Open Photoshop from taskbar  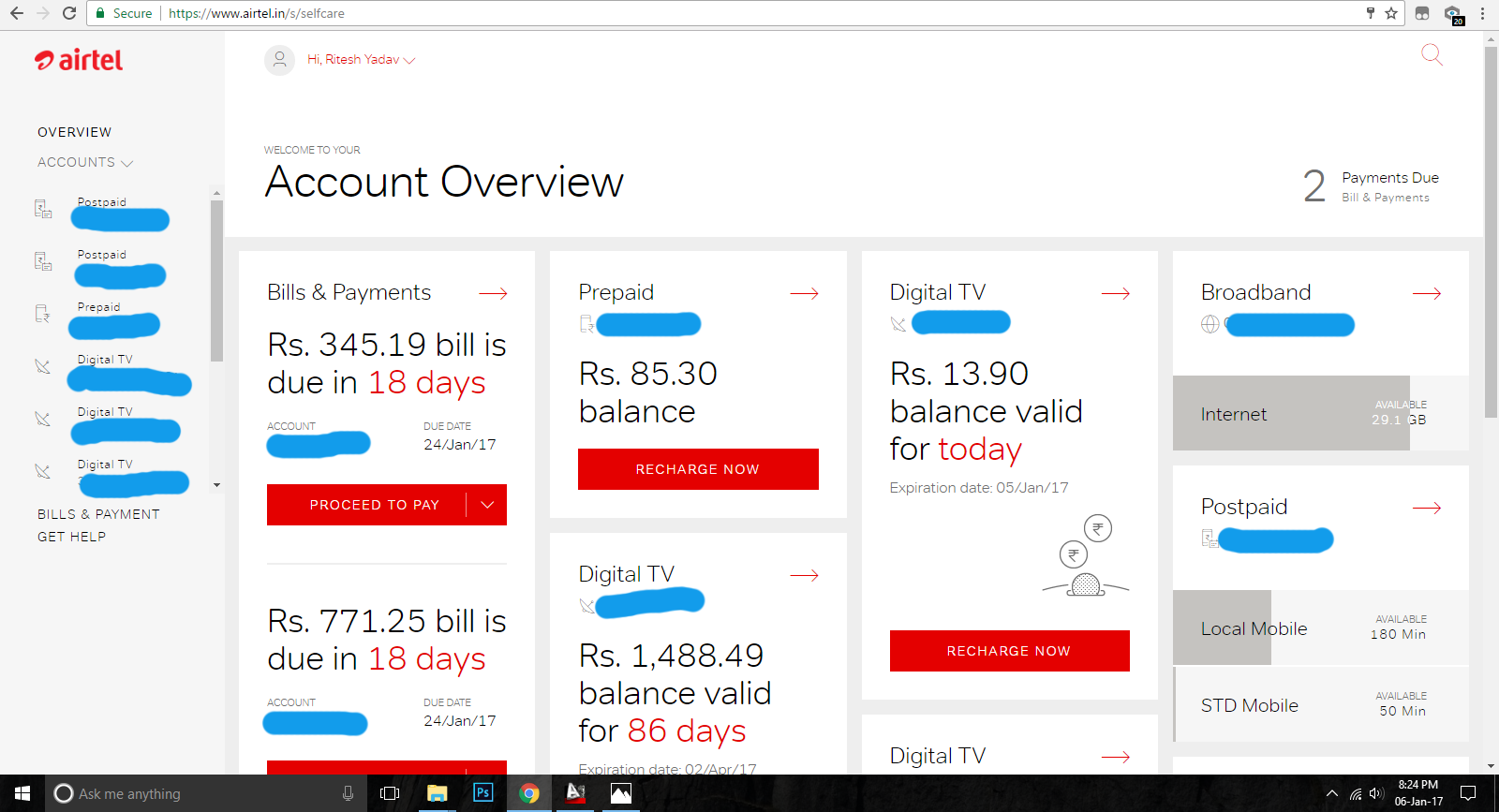tap(482, 793)
